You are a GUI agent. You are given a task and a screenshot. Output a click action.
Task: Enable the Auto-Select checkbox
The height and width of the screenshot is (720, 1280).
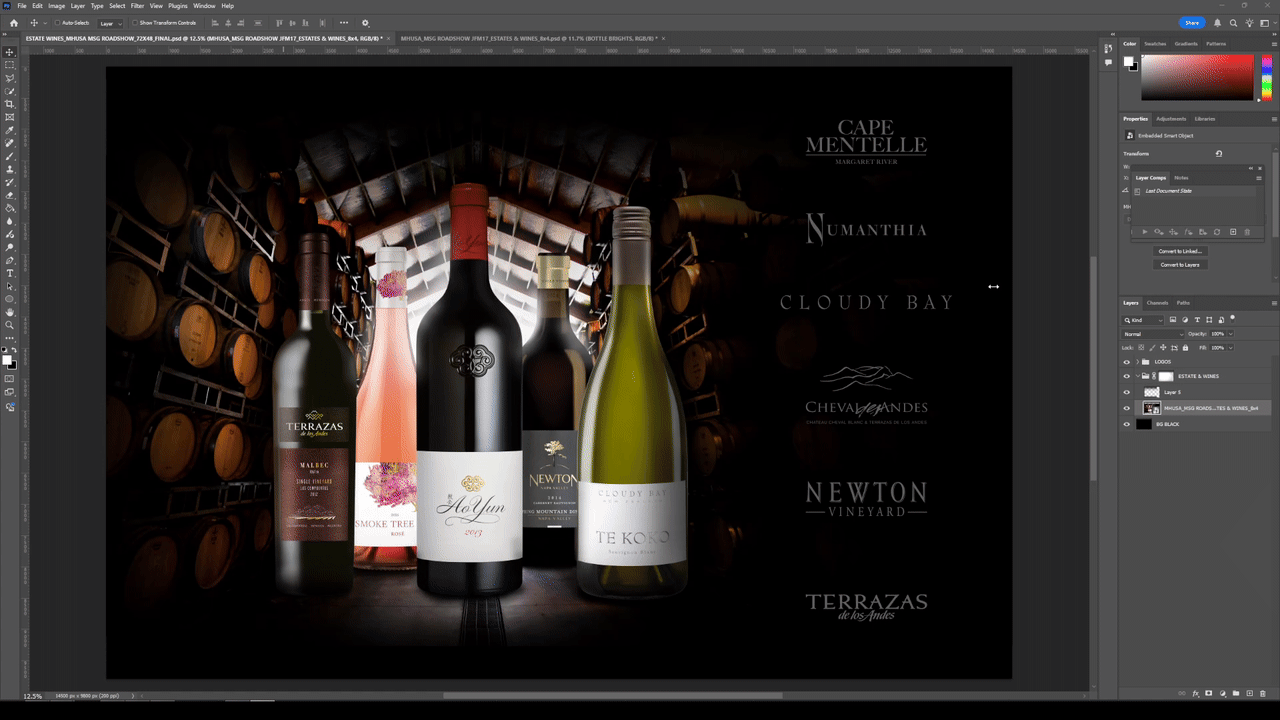(x=58, y=22)
